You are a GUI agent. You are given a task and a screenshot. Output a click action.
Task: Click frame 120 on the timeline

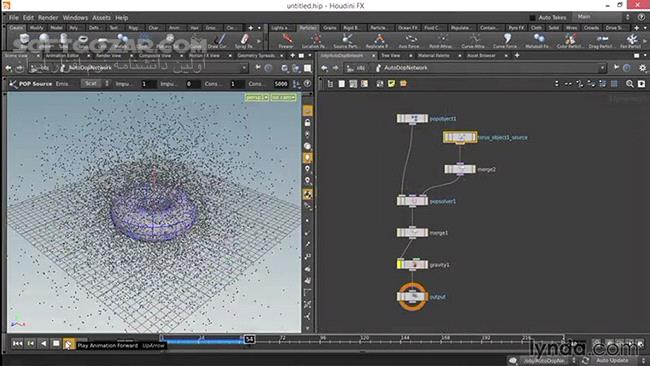tap(364, 339)
